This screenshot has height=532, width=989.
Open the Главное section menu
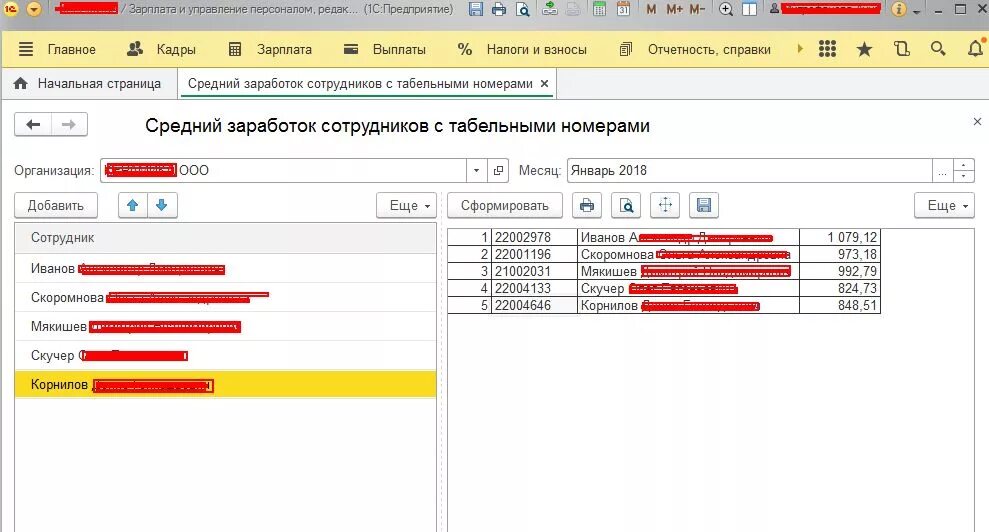pos(57,49)
